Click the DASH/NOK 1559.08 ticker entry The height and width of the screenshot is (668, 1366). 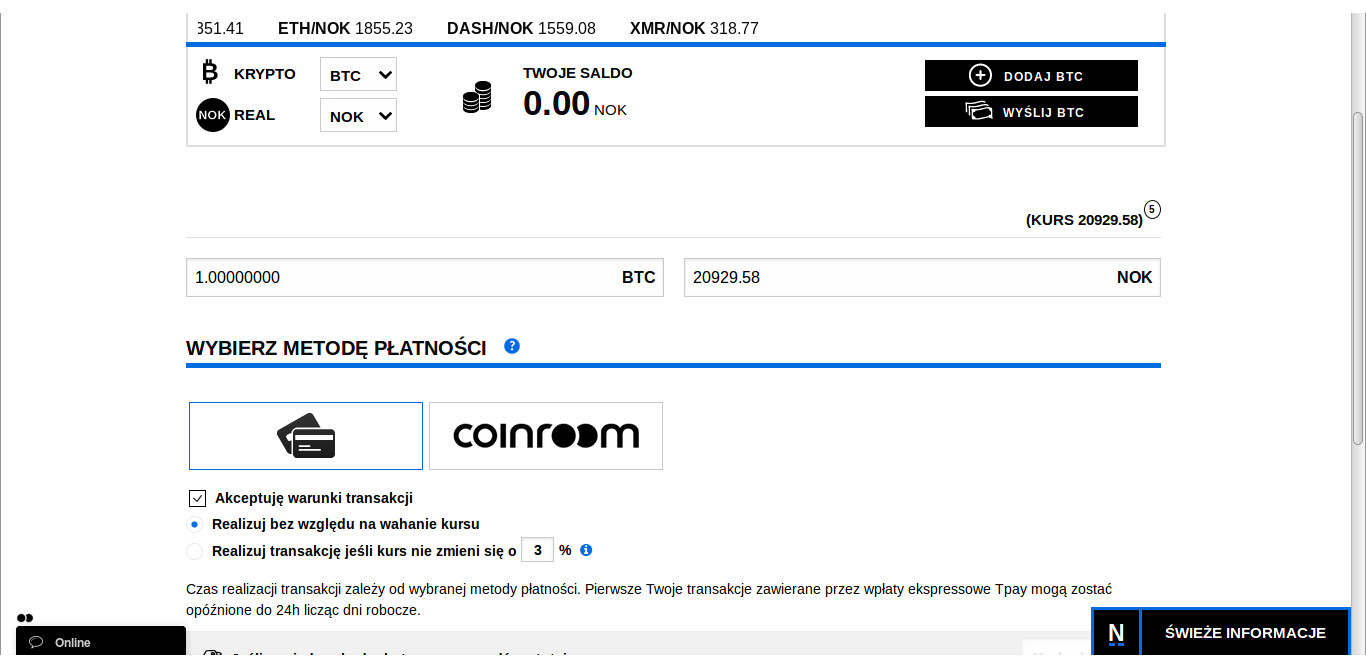521,28
